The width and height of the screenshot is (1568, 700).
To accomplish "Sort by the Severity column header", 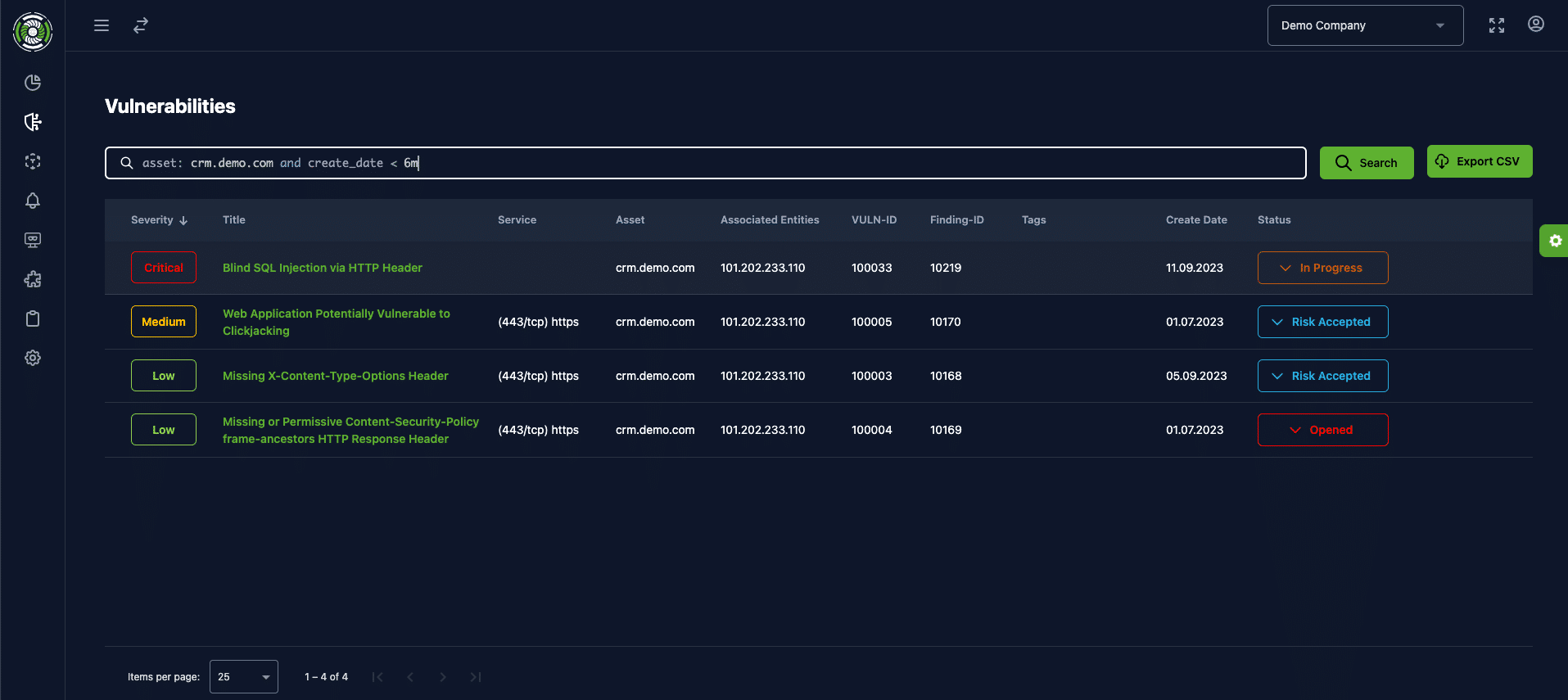I will click(160, 220).
